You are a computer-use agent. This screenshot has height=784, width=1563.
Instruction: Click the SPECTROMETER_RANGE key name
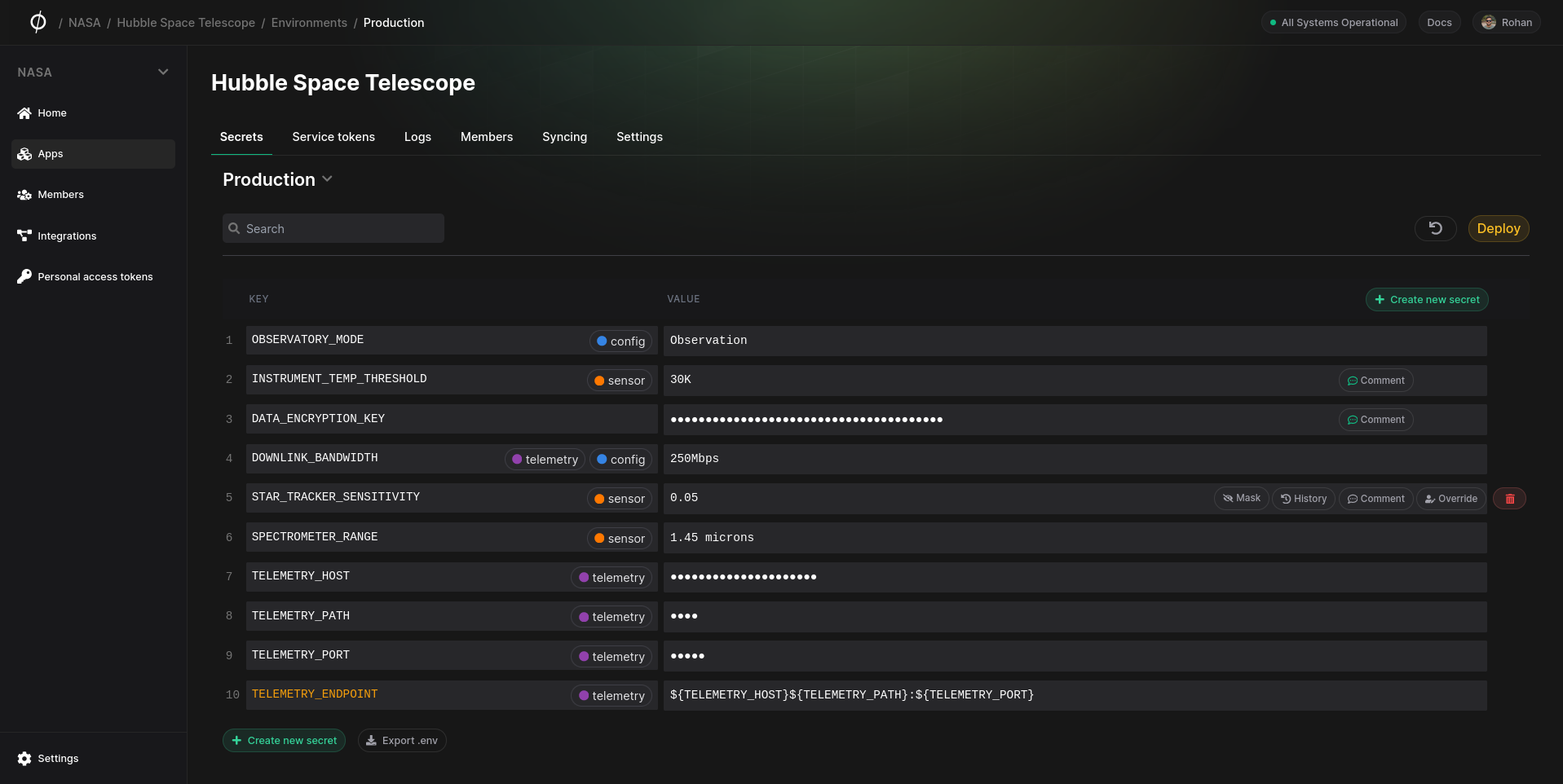[x=315, y=537]
